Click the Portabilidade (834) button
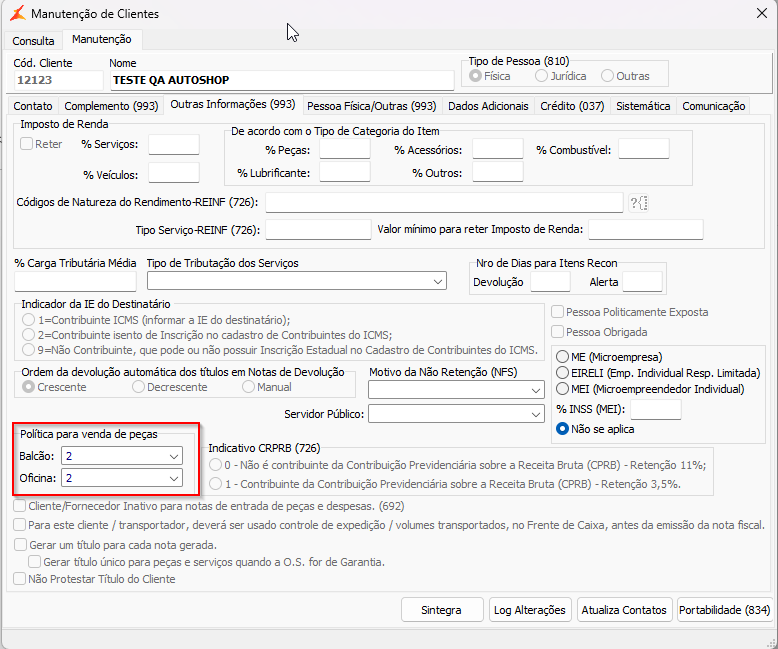The image size is (778, 649). pyautogui.click(x=724, y=610)
